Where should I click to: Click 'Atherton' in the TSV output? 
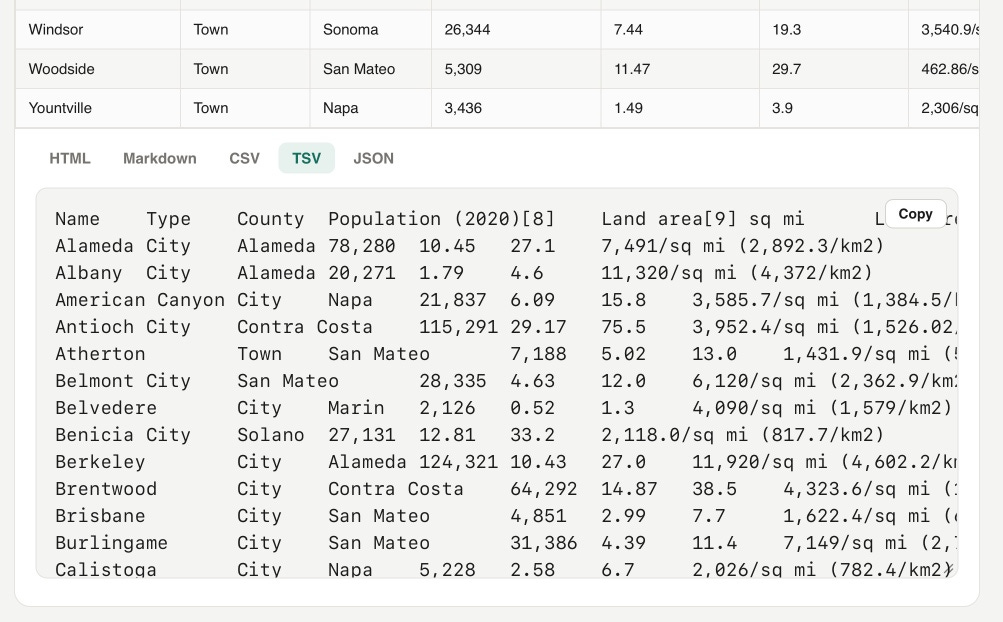100,354
